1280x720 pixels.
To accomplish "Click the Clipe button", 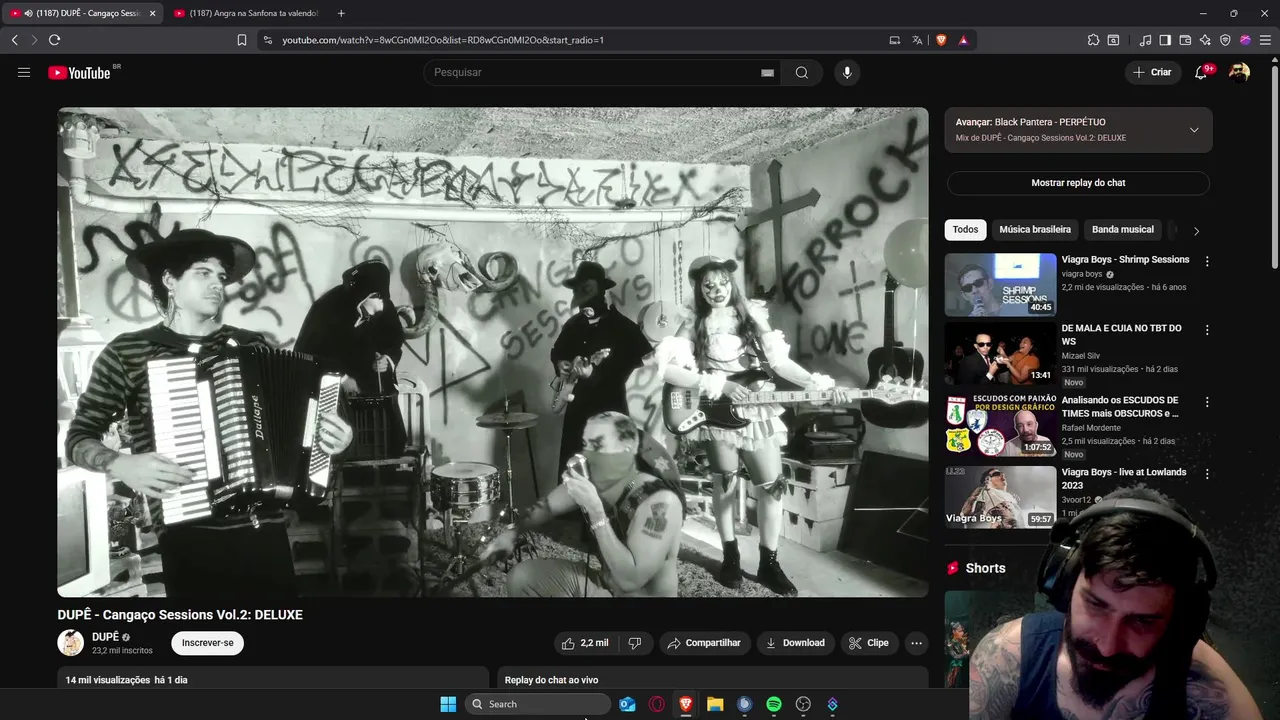I will pyautogui.click(x=869, y=643).
